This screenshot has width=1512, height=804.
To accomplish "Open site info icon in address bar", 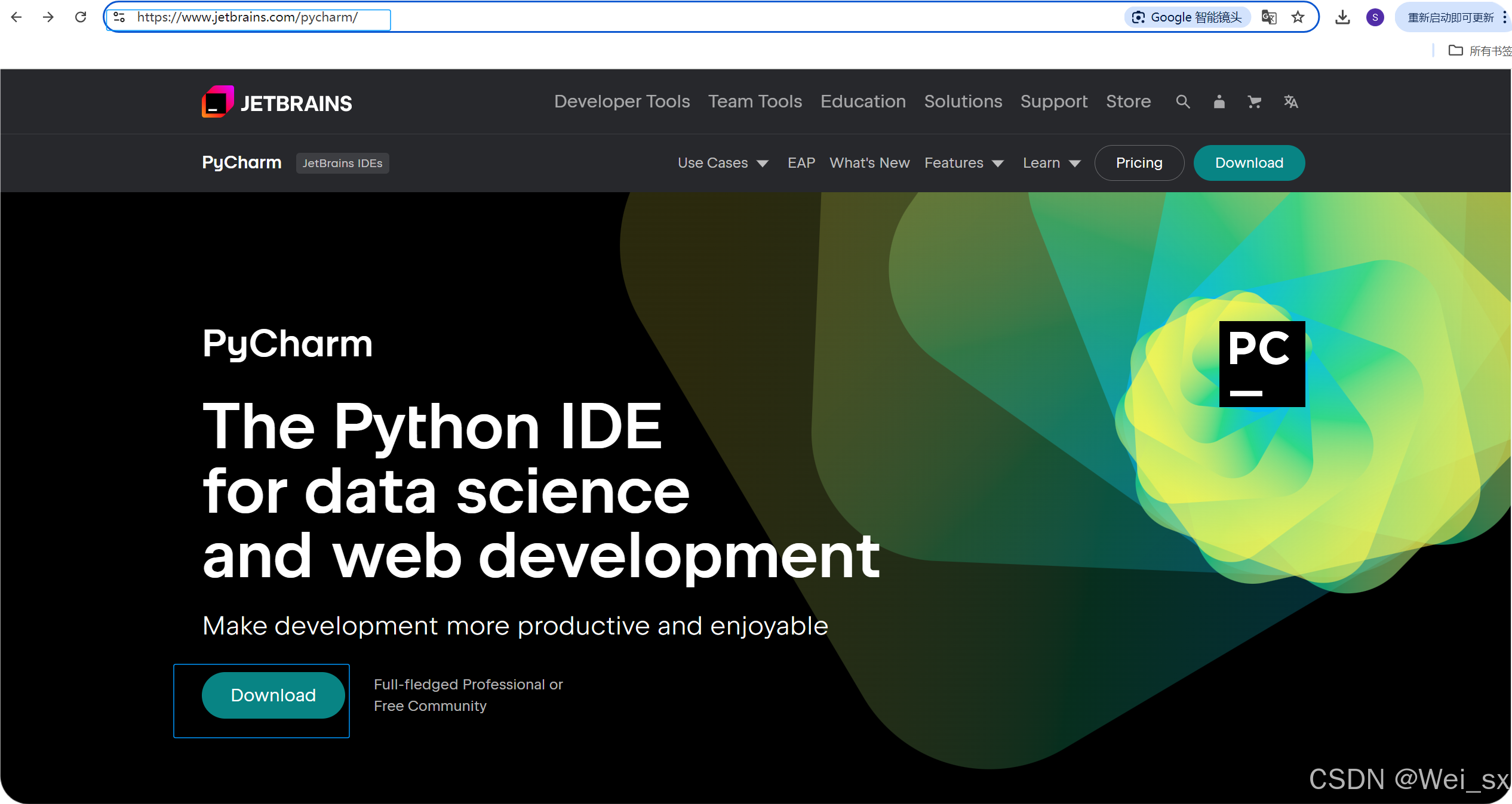I will (x=119, y=17).
